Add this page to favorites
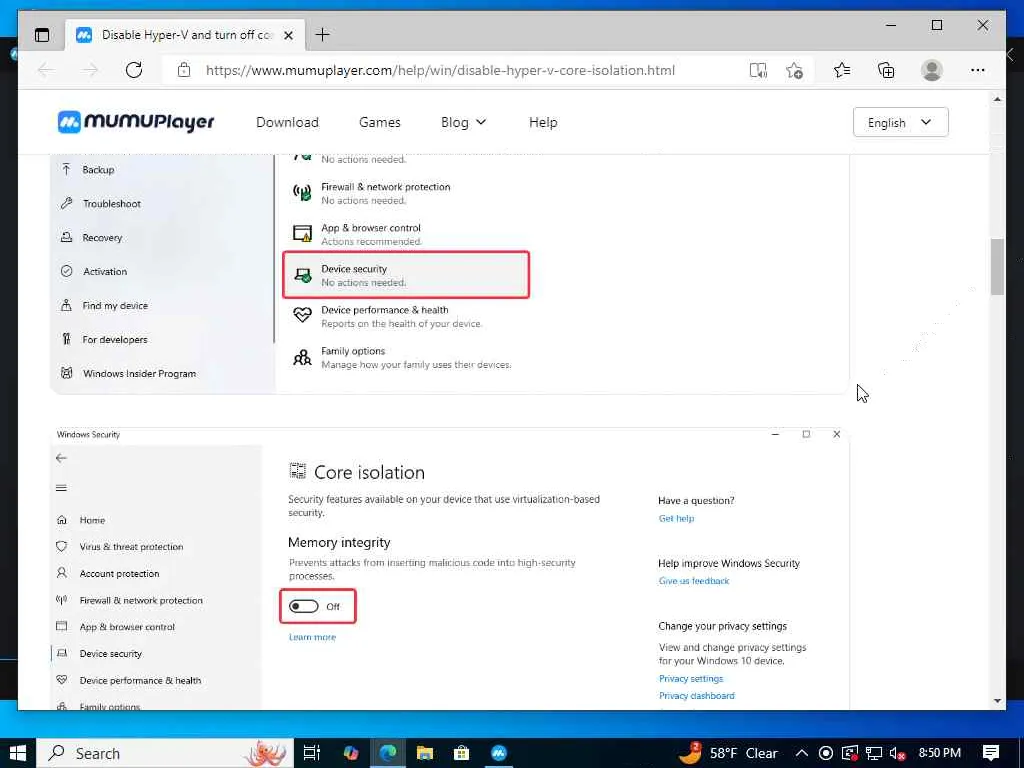Screen dimensions: 1024x768 tap(794, 70)
